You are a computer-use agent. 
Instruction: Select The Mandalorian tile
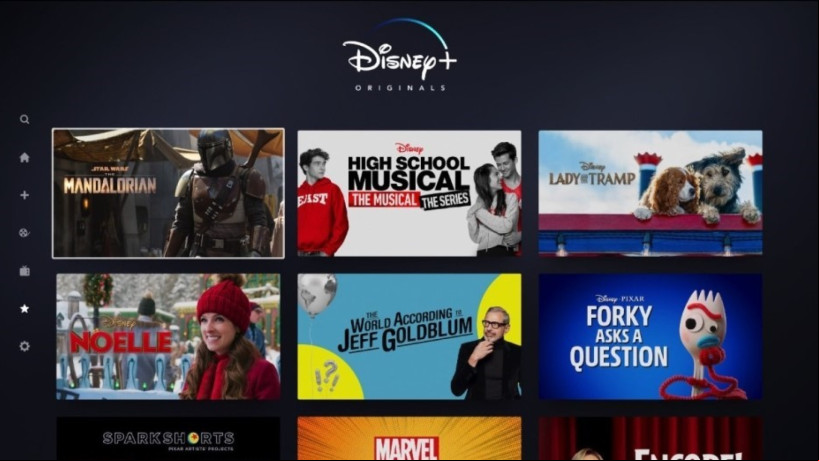168,193
